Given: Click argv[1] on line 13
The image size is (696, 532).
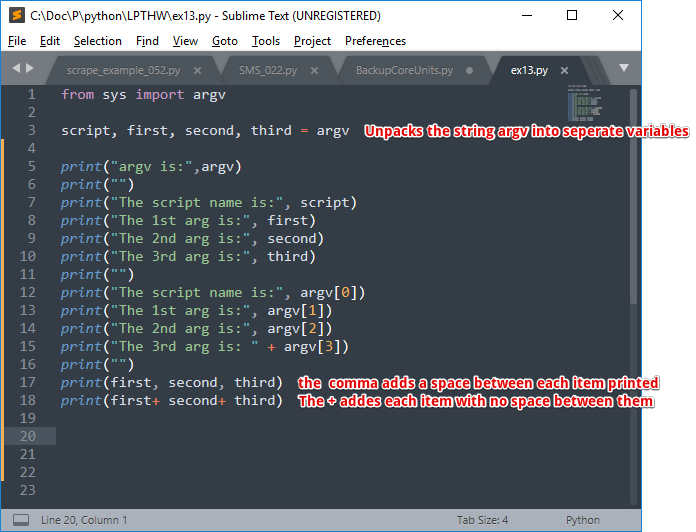Looking at the screenshot, I should pos(296,311).
